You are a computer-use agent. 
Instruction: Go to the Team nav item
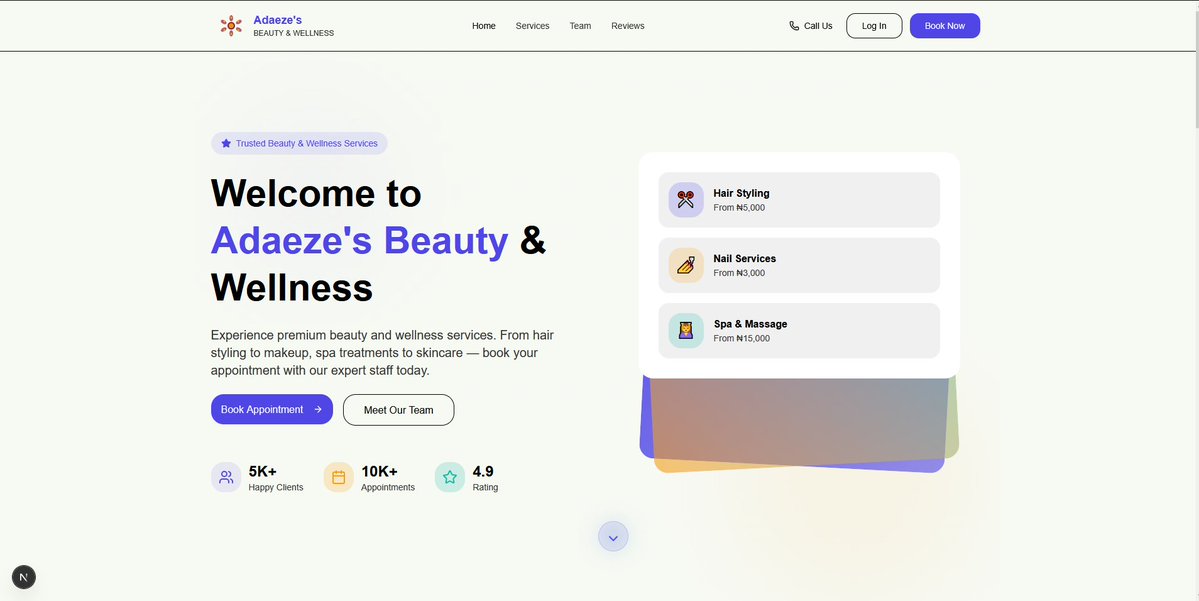(x=580, y=26)
